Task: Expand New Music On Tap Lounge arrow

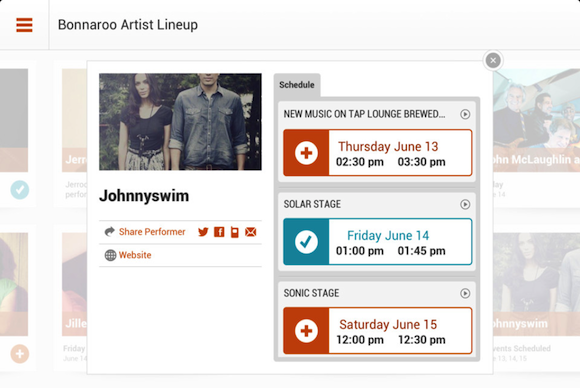Action: [465, 114]
